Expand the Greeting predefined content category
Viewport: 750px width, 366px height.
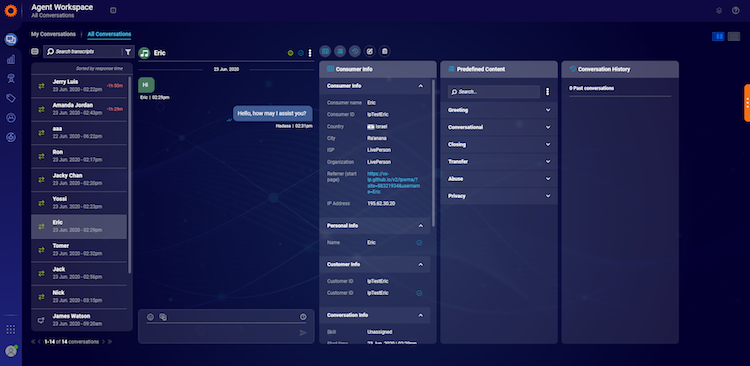pyautogui.click(x=499, y=110)
